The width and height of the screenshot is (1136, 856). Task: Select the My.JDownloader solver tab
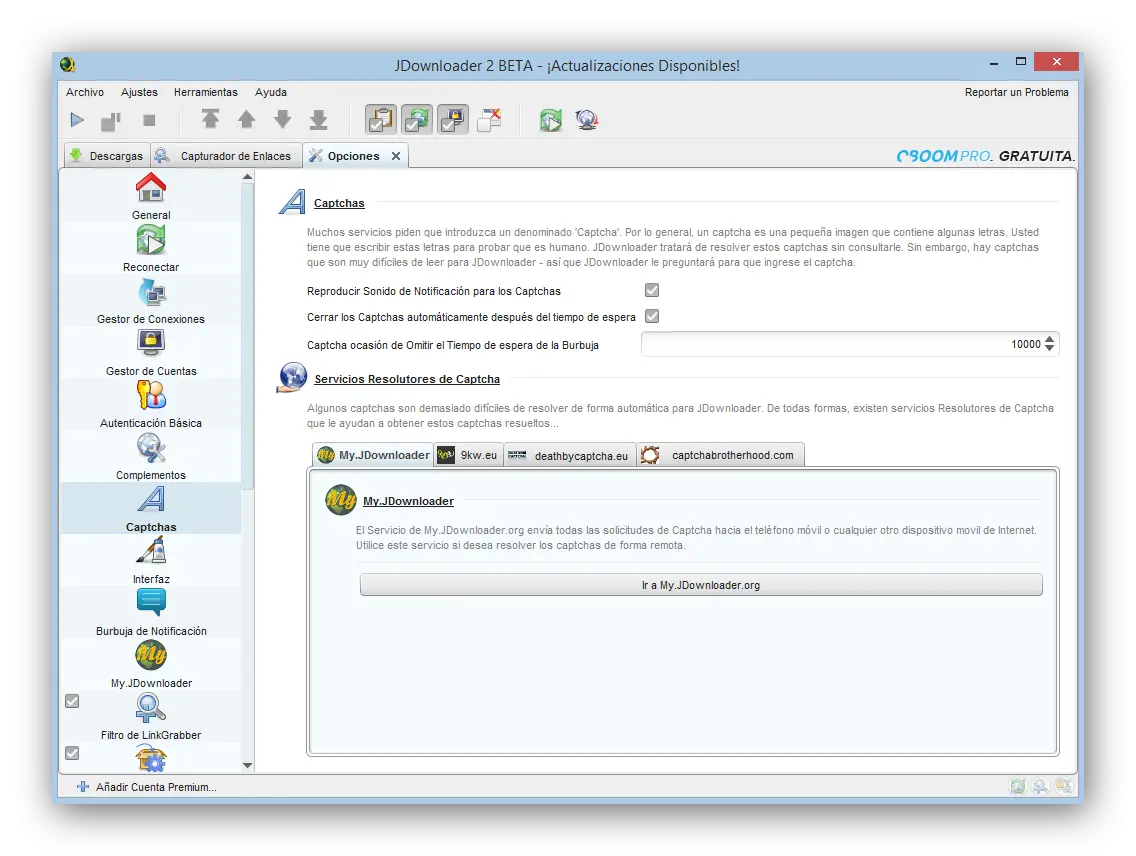pyautogui.click(x=373, y=455)
